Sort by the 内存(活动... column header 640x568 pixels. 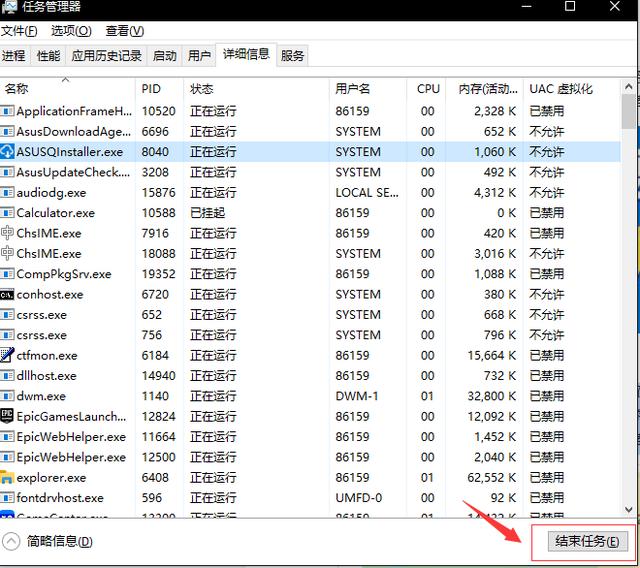point(485,89)
